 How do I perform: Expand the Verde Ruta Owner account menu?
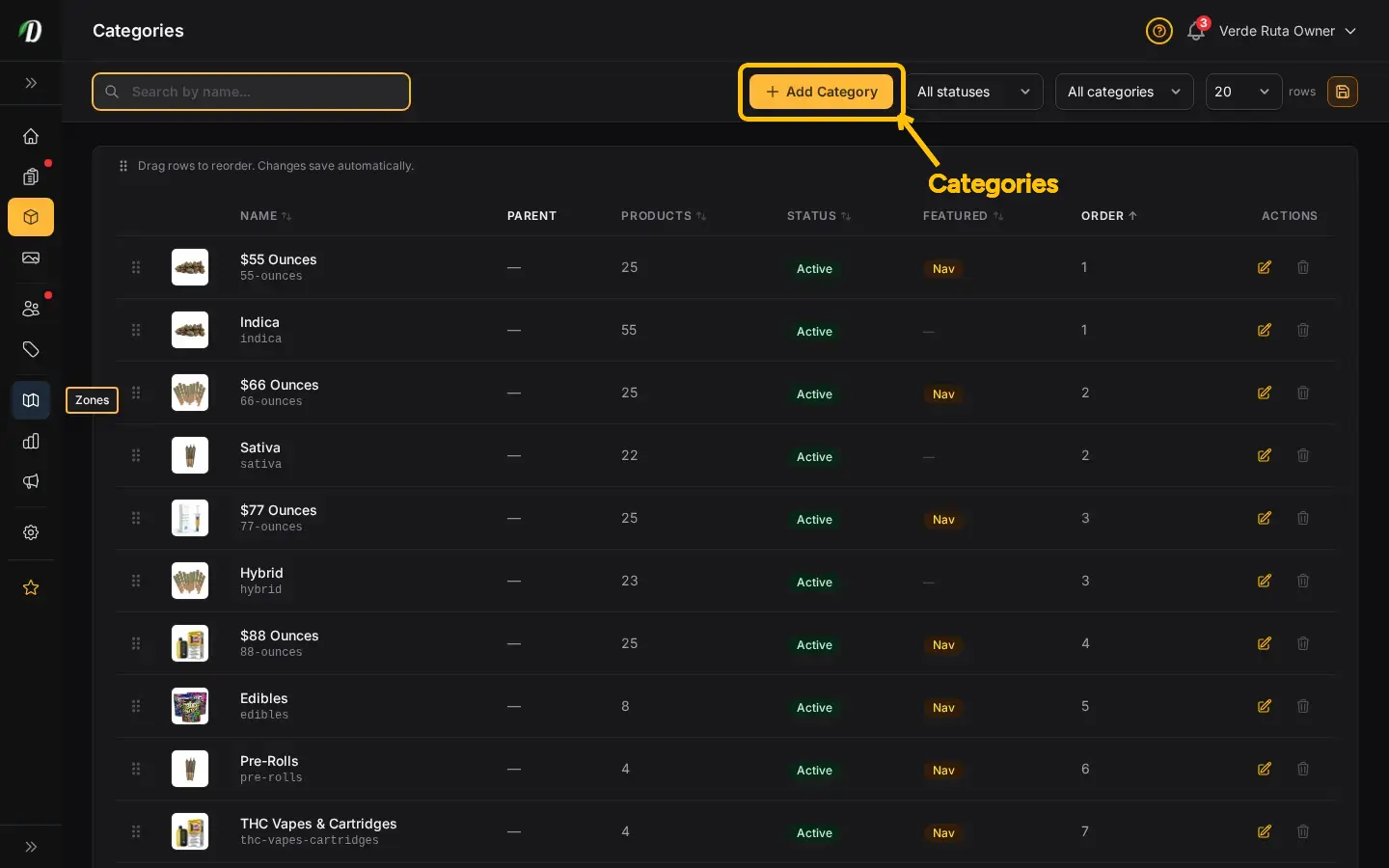(x=1287, y=31)
